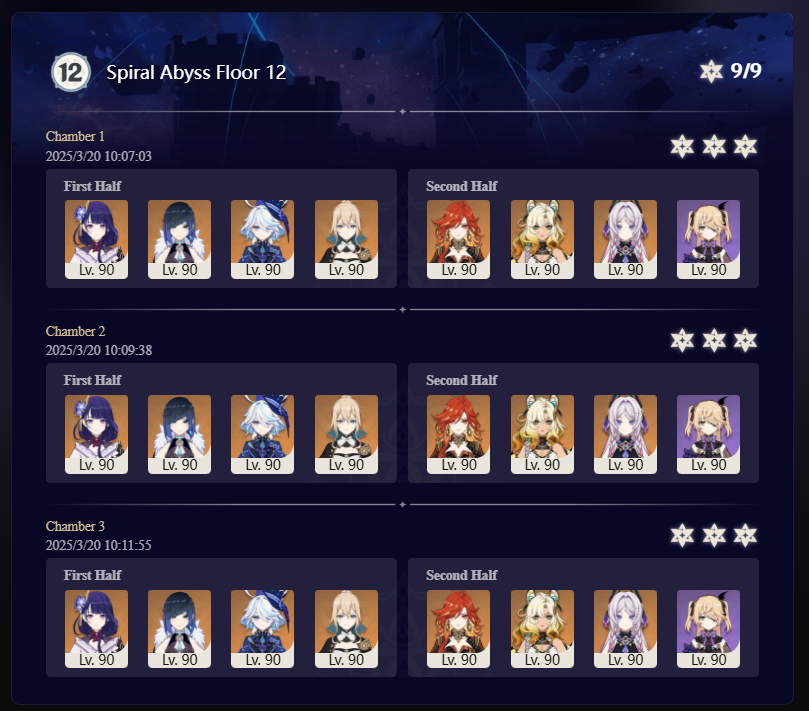This screenshot has width=809, height=711.
Task: Select Chamber 1 first star icon
Action: (x=682, y=147)
